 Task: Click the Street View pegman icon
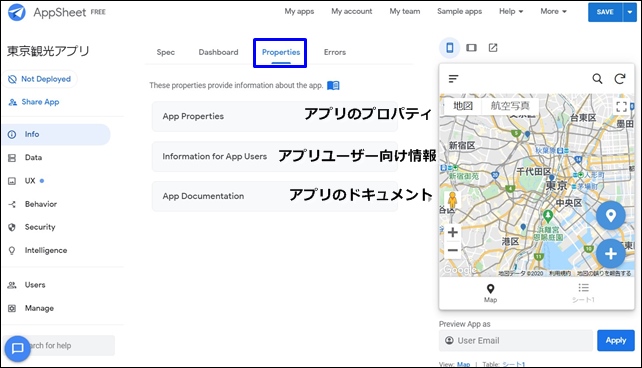pyautogui.click(x=452, y=201)
